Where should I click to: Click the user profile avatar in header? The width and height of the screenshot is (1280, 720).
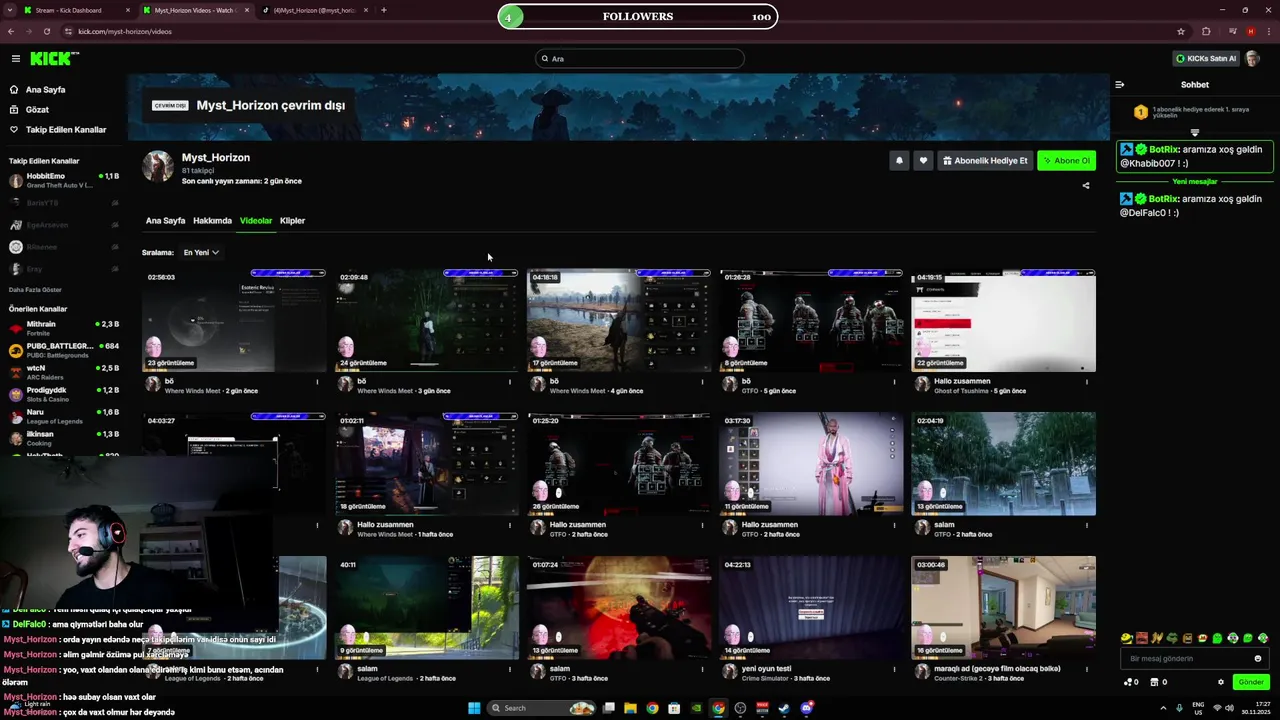1252,59
